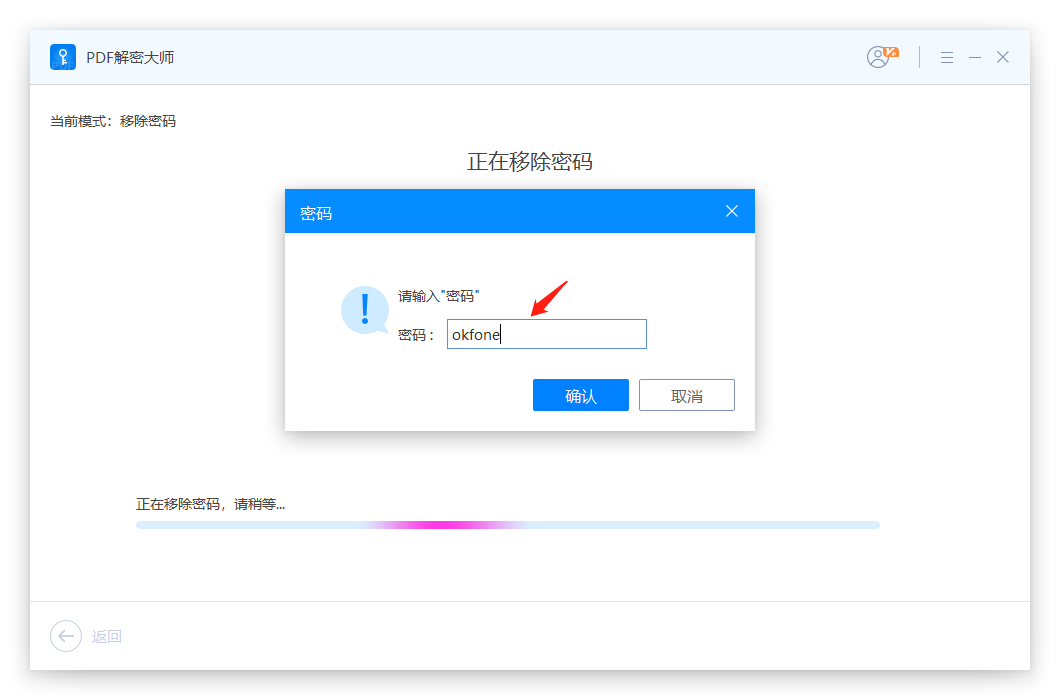Click the 密码 dialog title text

[x=316, y=213]
